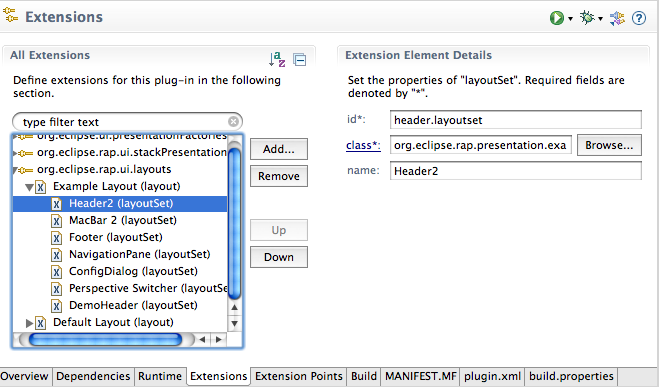
Task: Move the selected element with Down button
Action: (x=279, y=257)
